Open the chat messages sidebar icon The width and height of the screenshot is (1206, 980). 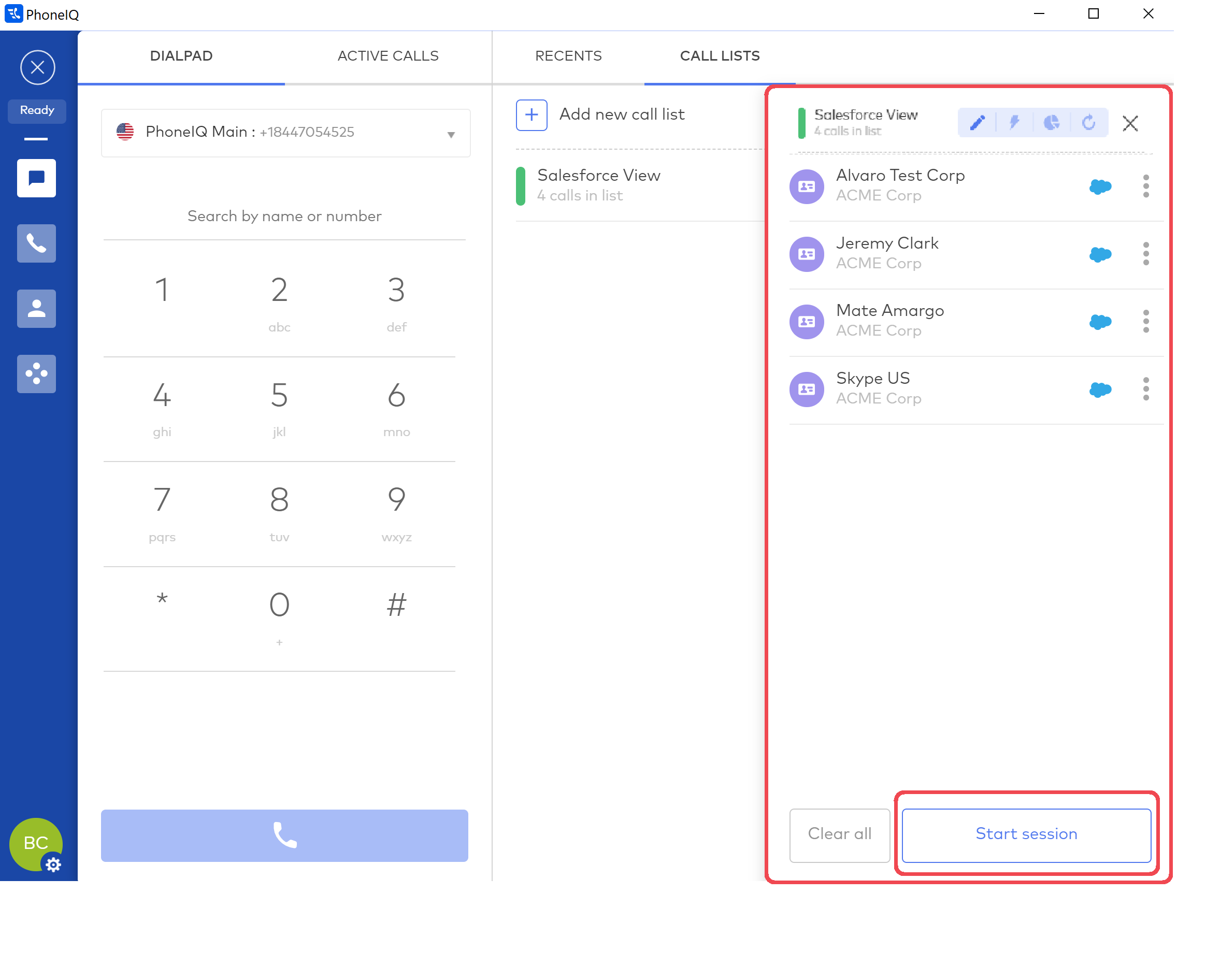tap(36, 178)
